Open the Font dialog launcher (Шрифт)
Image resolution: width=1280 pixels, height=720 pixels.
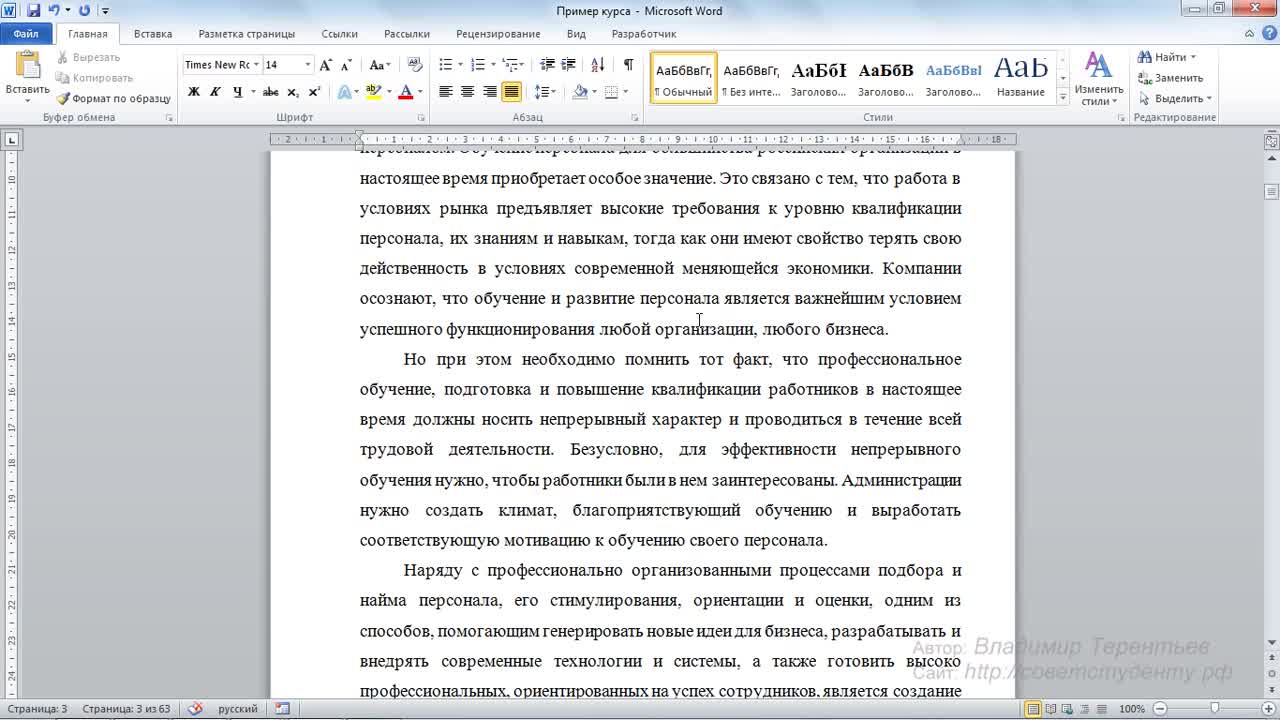(421, 118)
